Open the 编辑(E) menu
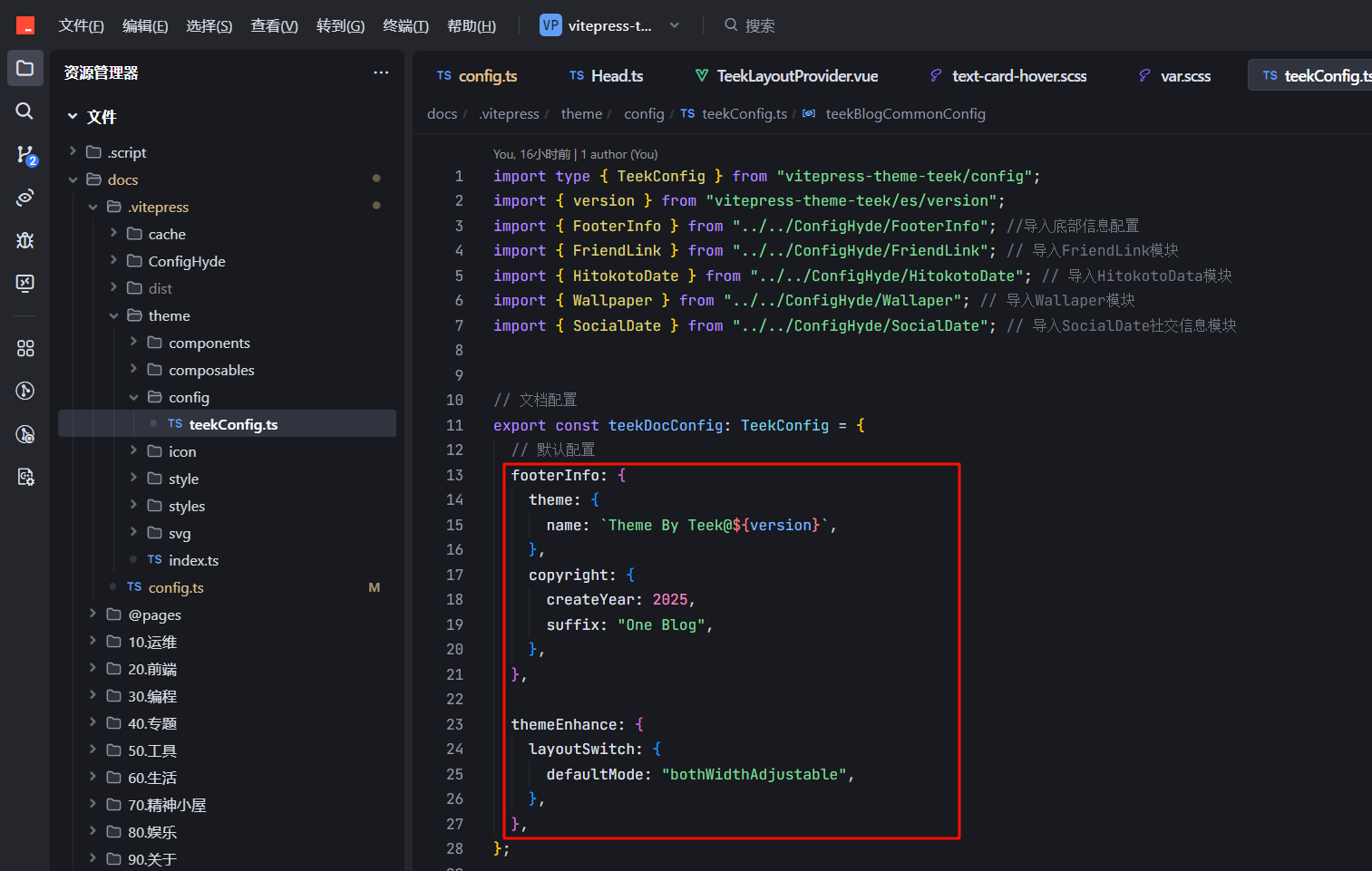Viewport: 1372px width, 871px height. pyautogui.click(x=145, y=25)
